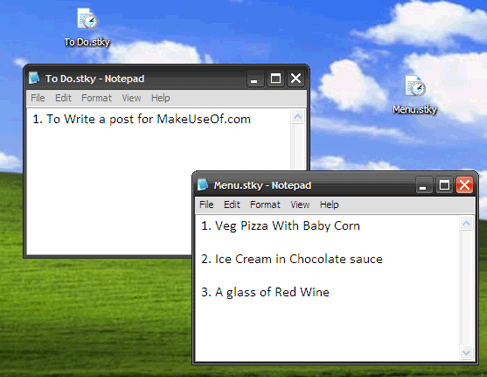Minimize the To Do.stky Notepad window
The width and height of the screenshot is (487, 377).
(255, 79)
